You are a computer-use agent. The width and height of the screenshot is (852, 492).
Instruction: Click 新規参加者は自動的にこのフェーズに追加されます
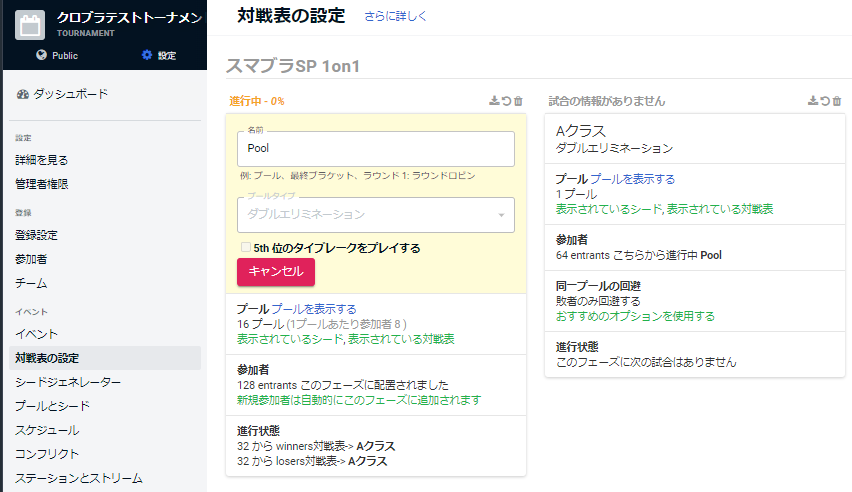359,400
